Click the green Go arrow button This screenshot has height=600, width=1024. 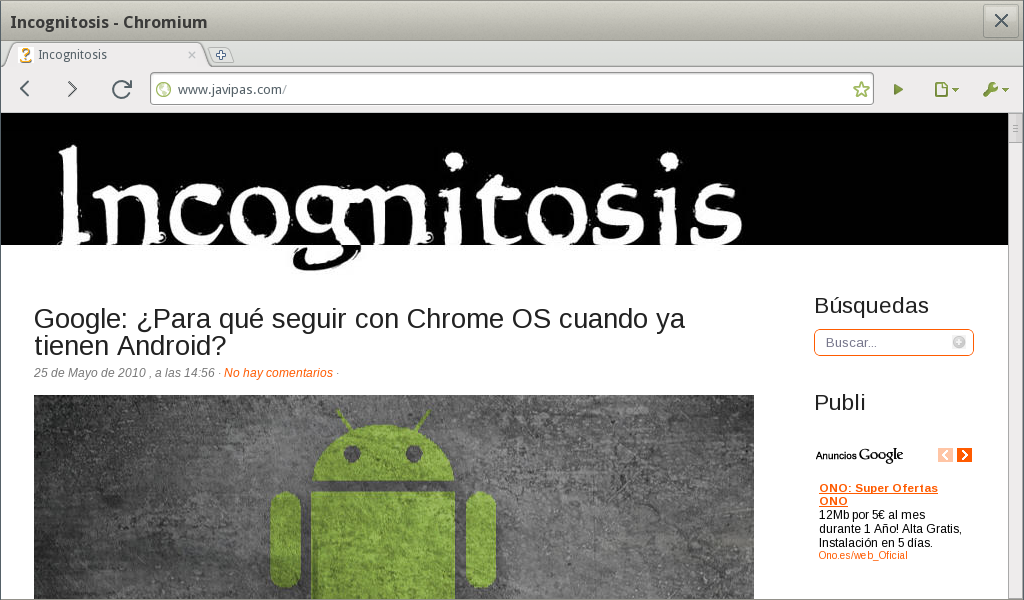click(x=898, y=89)
